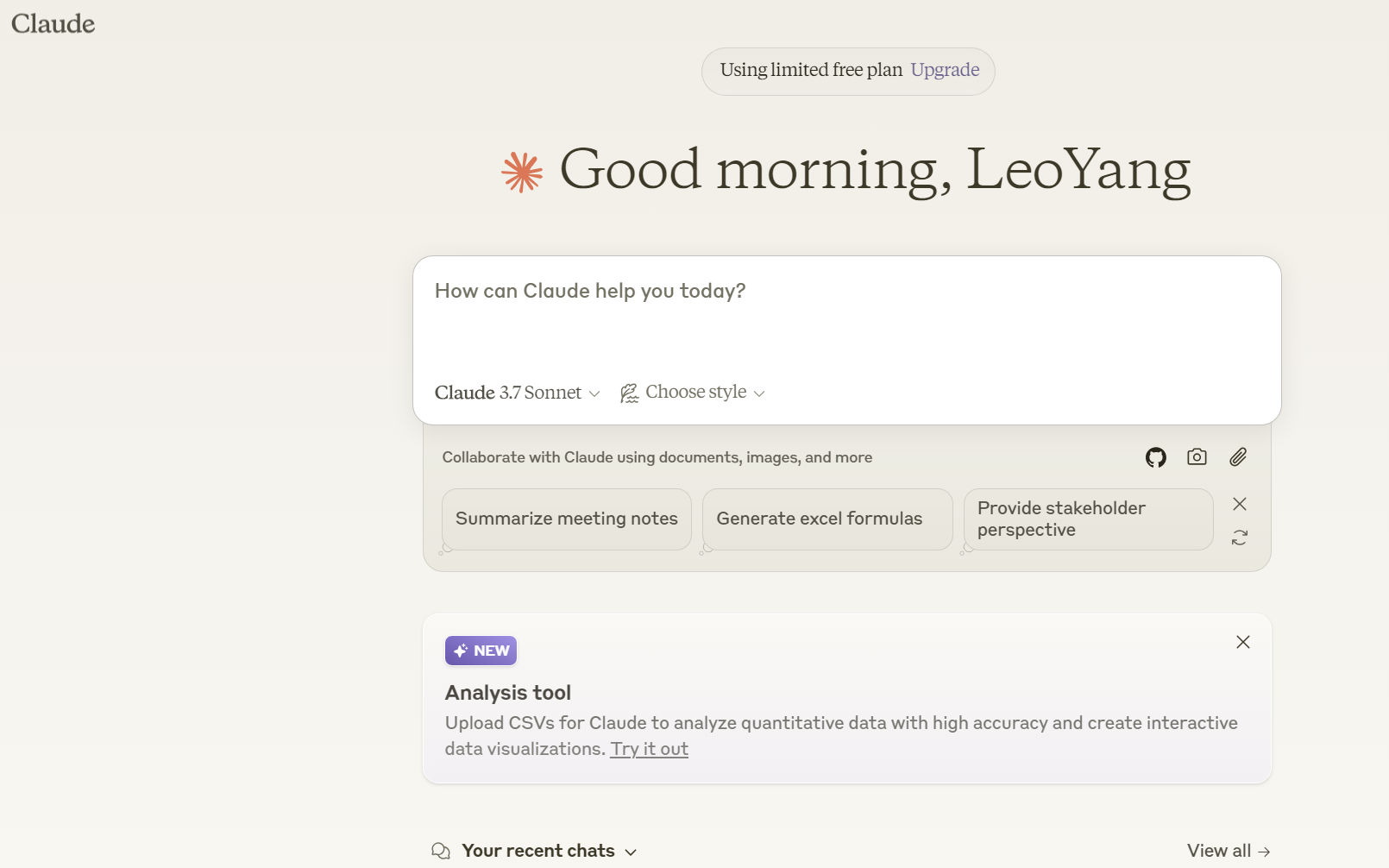The width and height of the screenshot is (1389, 868).
Task: Collapse the Your recent chats section
Action: point(631,852)
